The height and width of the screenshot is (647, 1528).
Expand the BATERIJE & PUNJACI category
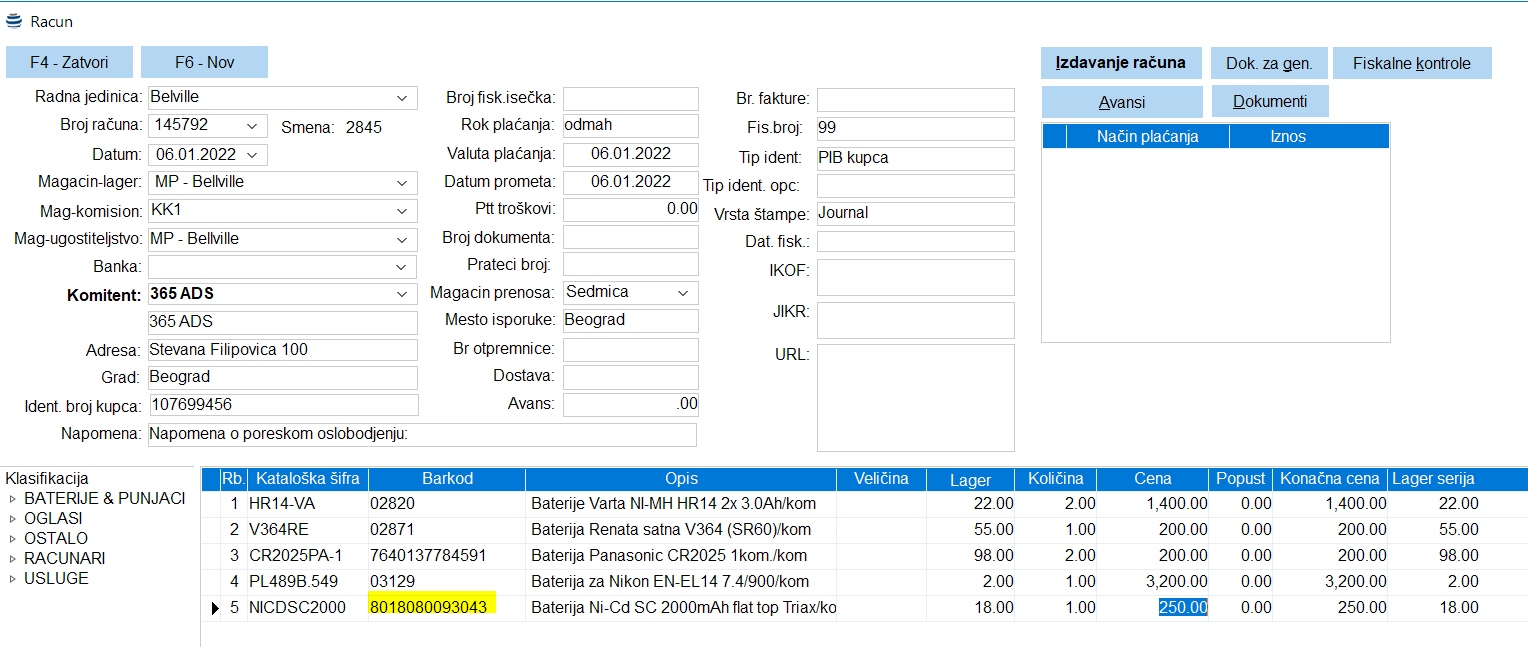13,499
